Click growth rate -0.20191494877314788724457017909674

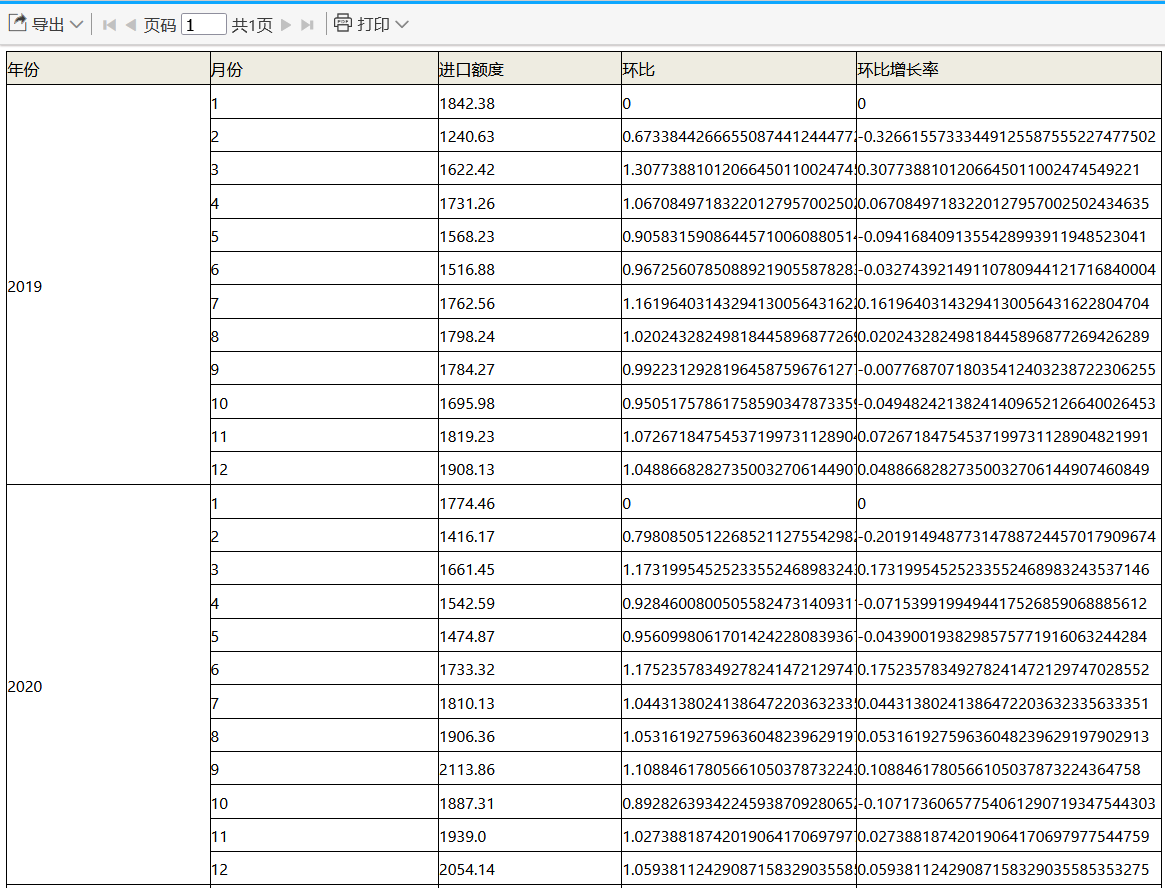[1009, 536]
